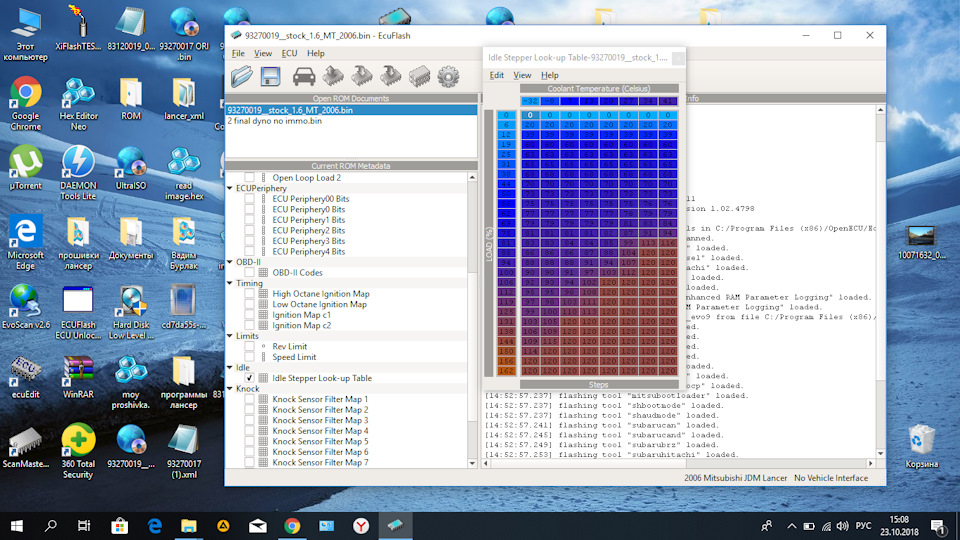Save ROM with floppy disk icon

coord(270,77)
